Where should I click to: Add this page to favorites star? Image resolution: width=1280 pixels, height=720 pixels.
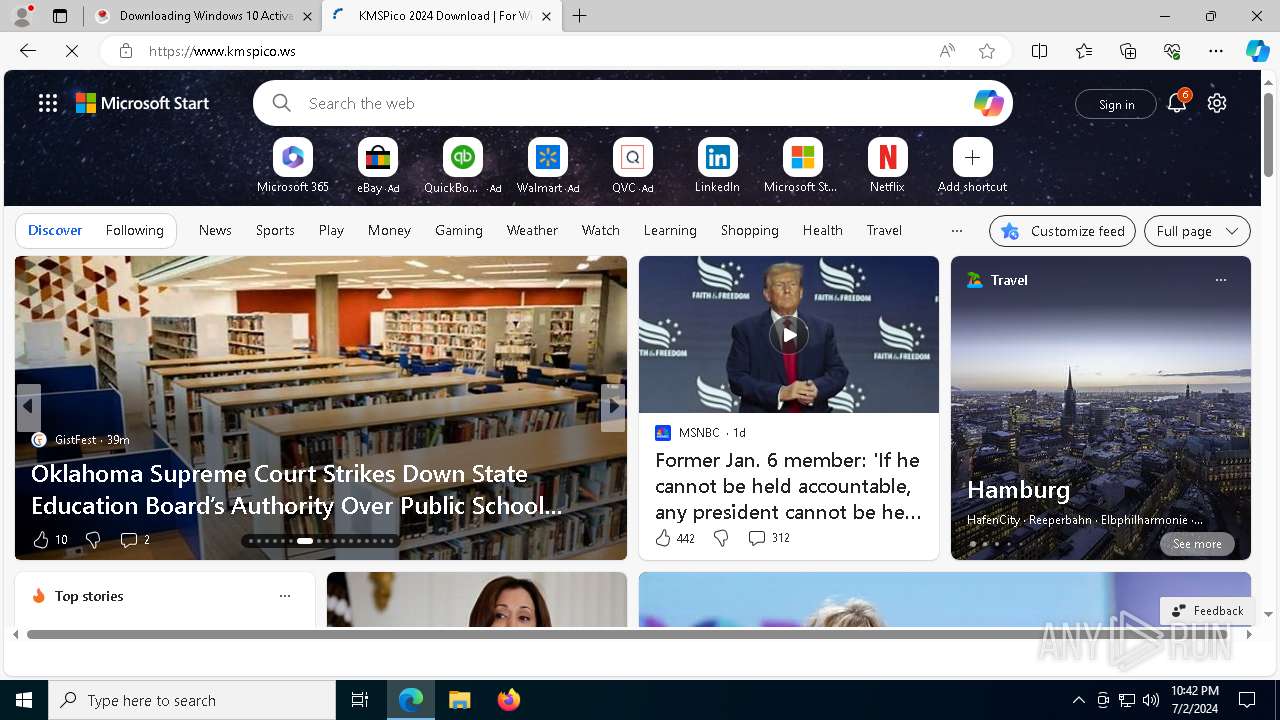point(987,51)
